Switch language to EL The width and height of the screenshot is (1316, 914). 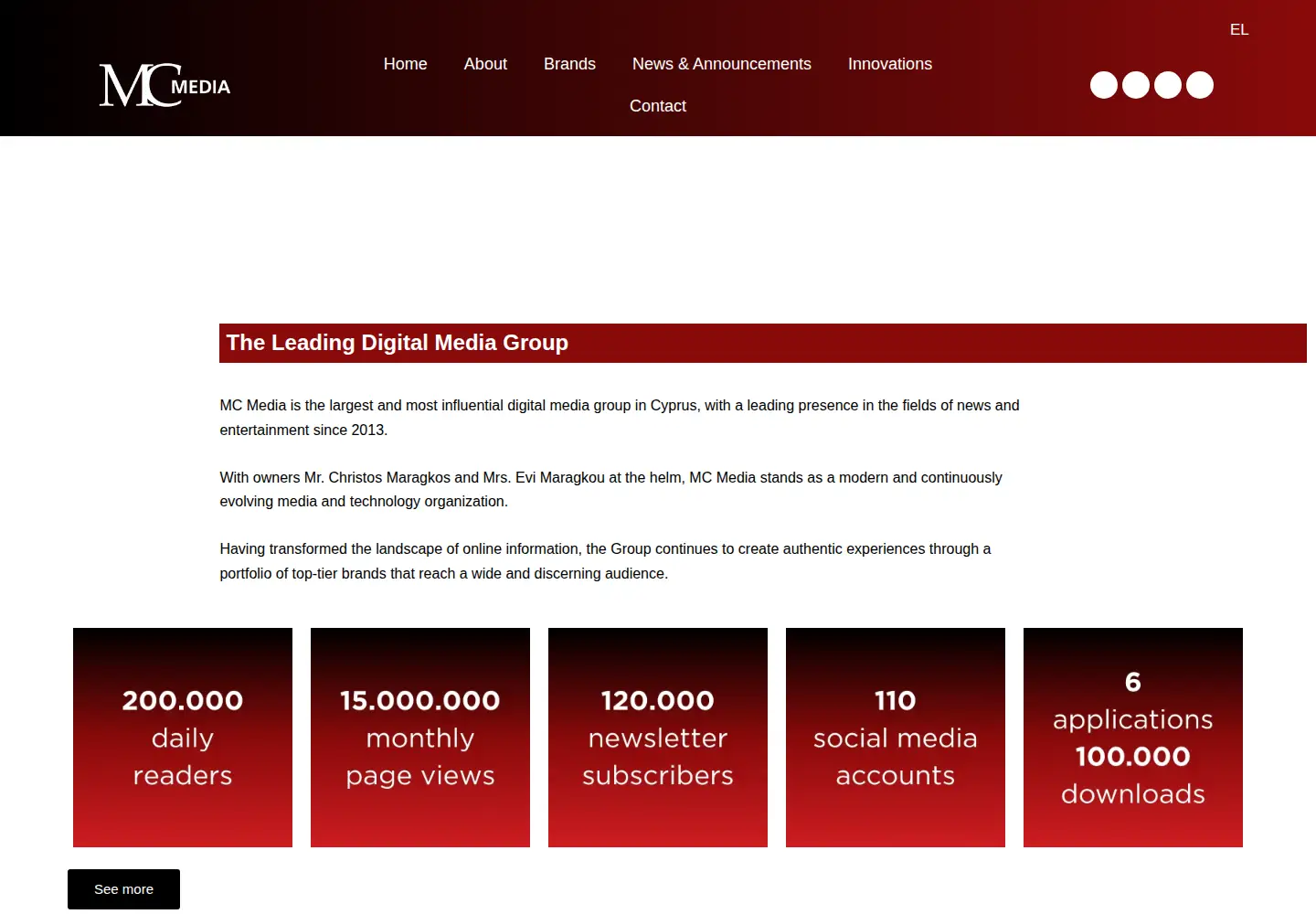tap(1239, 29)
